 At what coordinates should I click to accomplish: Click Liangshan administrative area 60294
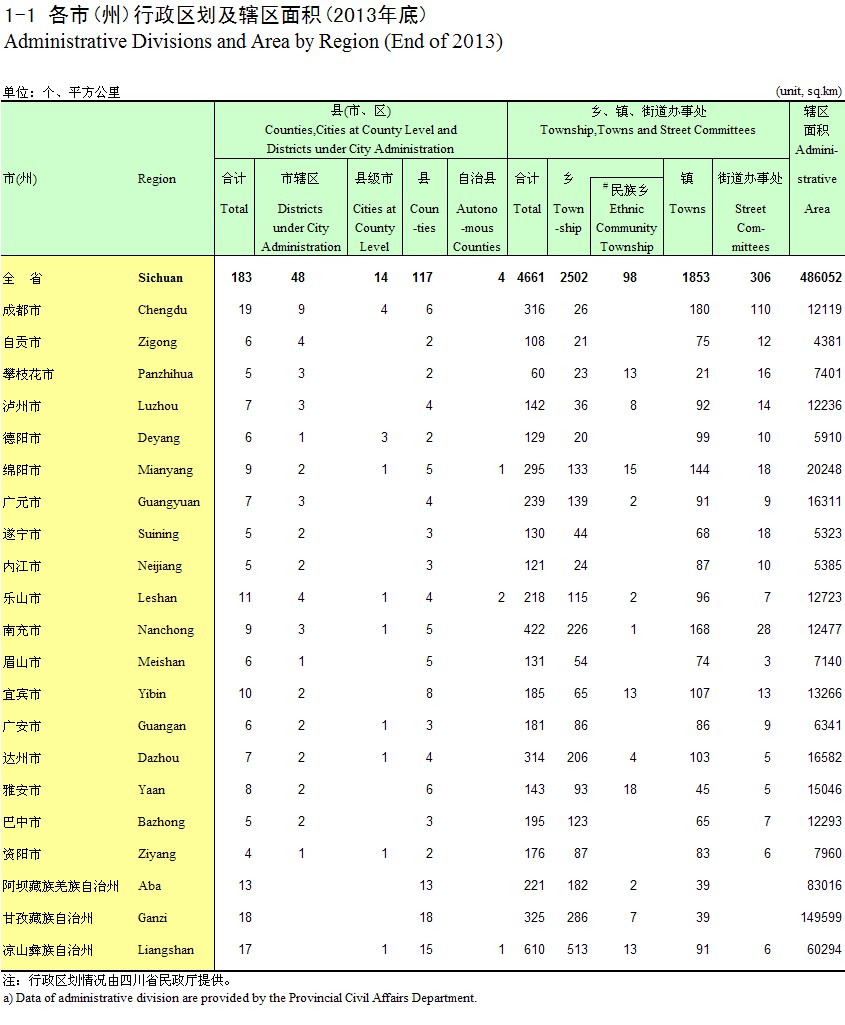[x=824, y=950]
